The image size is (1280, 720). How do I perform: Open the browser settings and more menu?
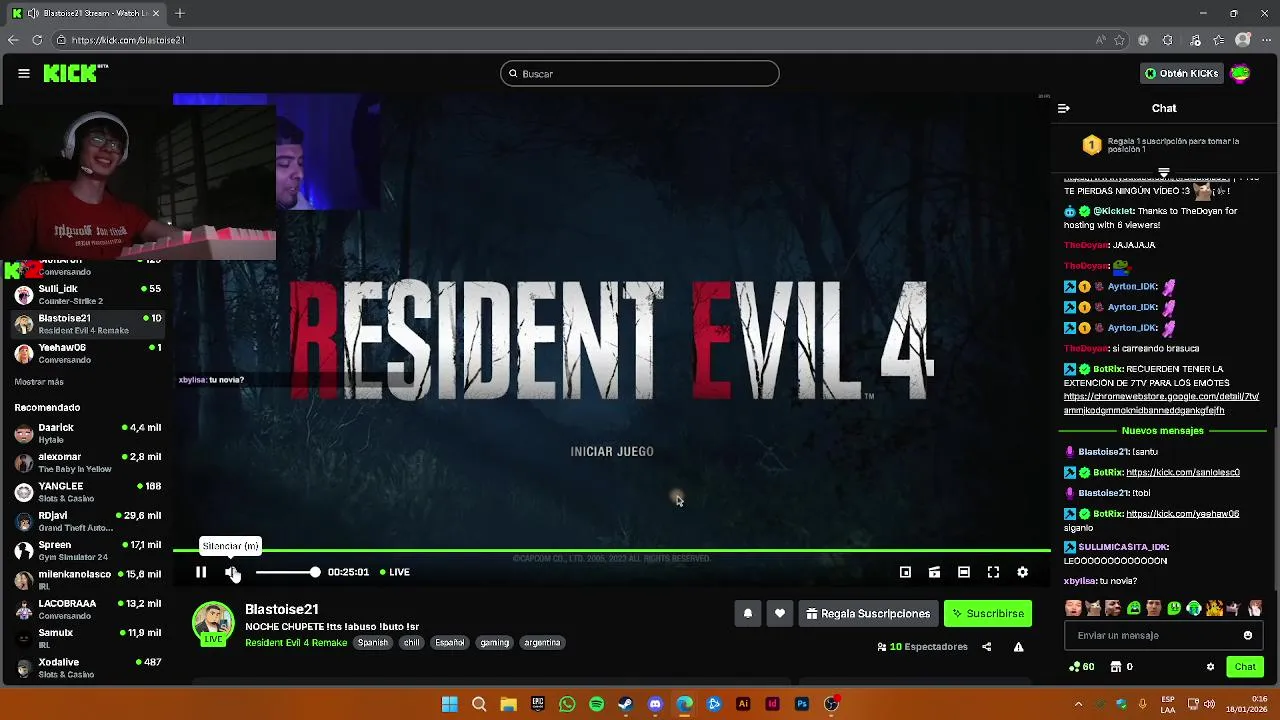pos(1265,40)
